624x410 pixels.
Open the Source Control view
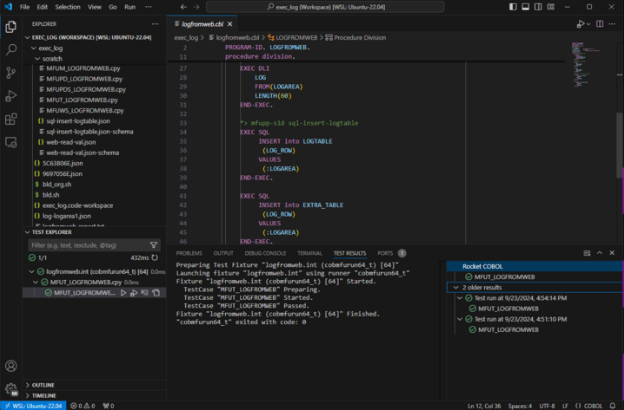11,73
